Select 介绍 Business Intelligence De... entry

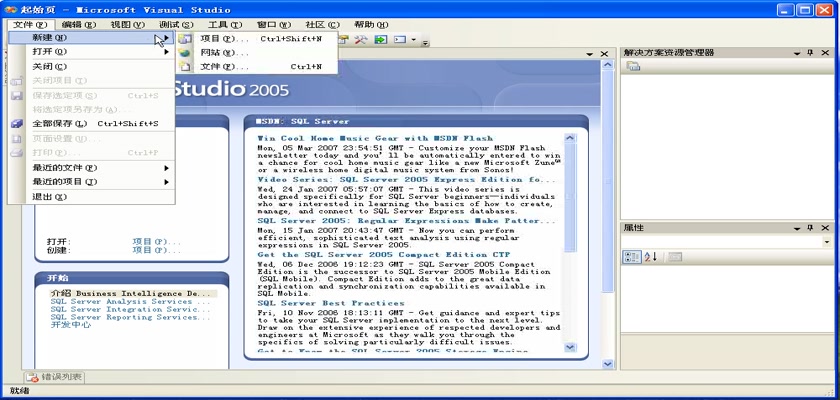click(133, 293)
